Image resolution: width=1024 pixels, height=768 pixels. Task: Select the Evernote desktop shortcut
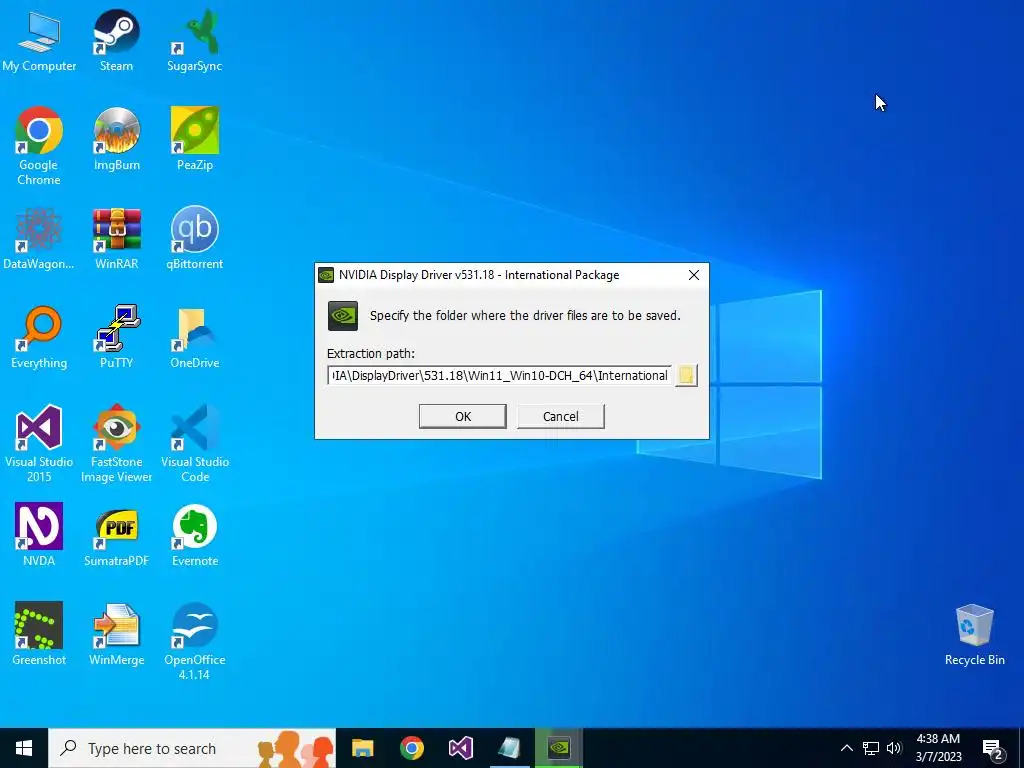click(195, 535)
